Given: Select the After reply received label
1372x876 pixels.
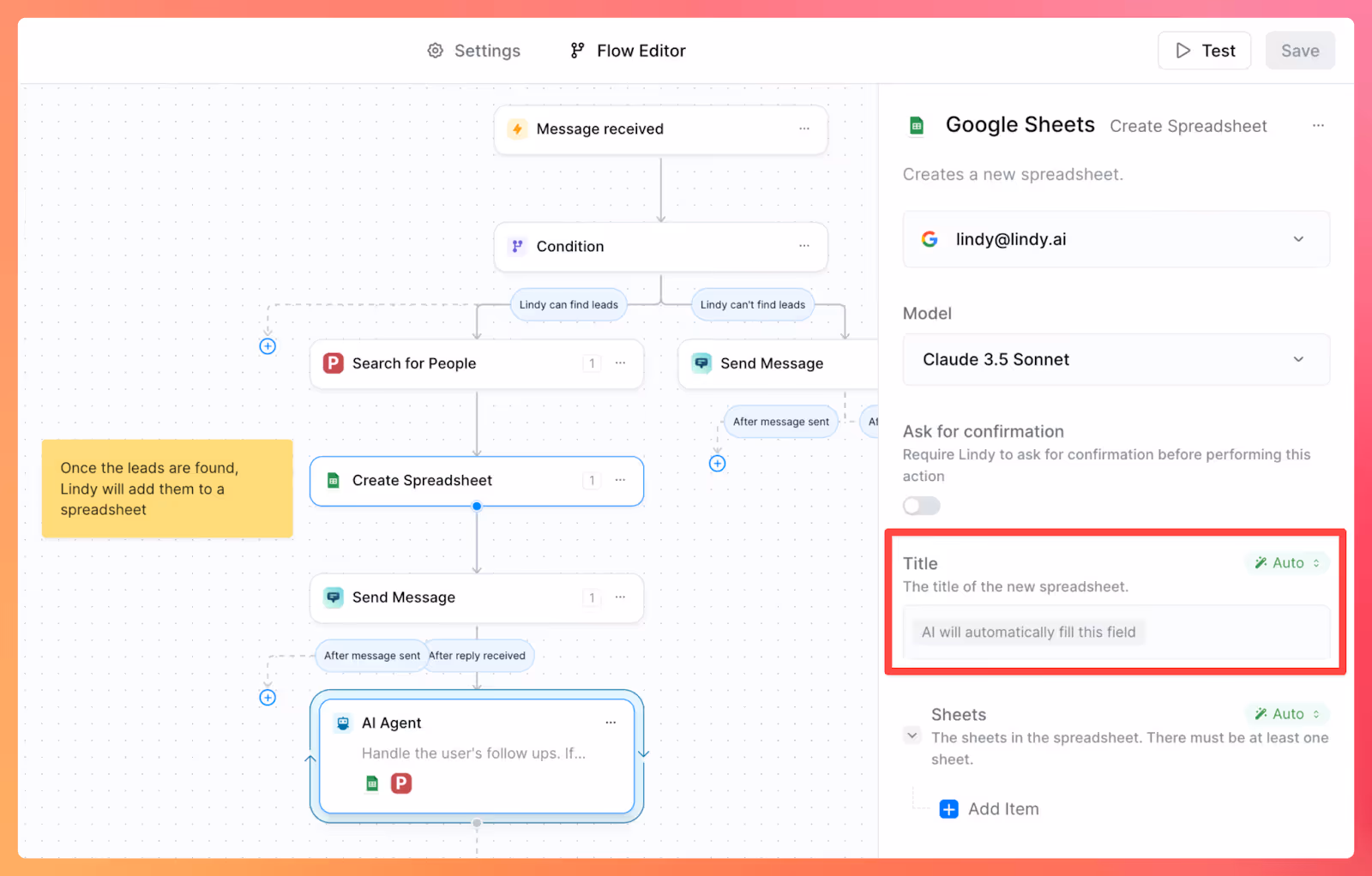Looking at the screenshot, I should [478, 656].
